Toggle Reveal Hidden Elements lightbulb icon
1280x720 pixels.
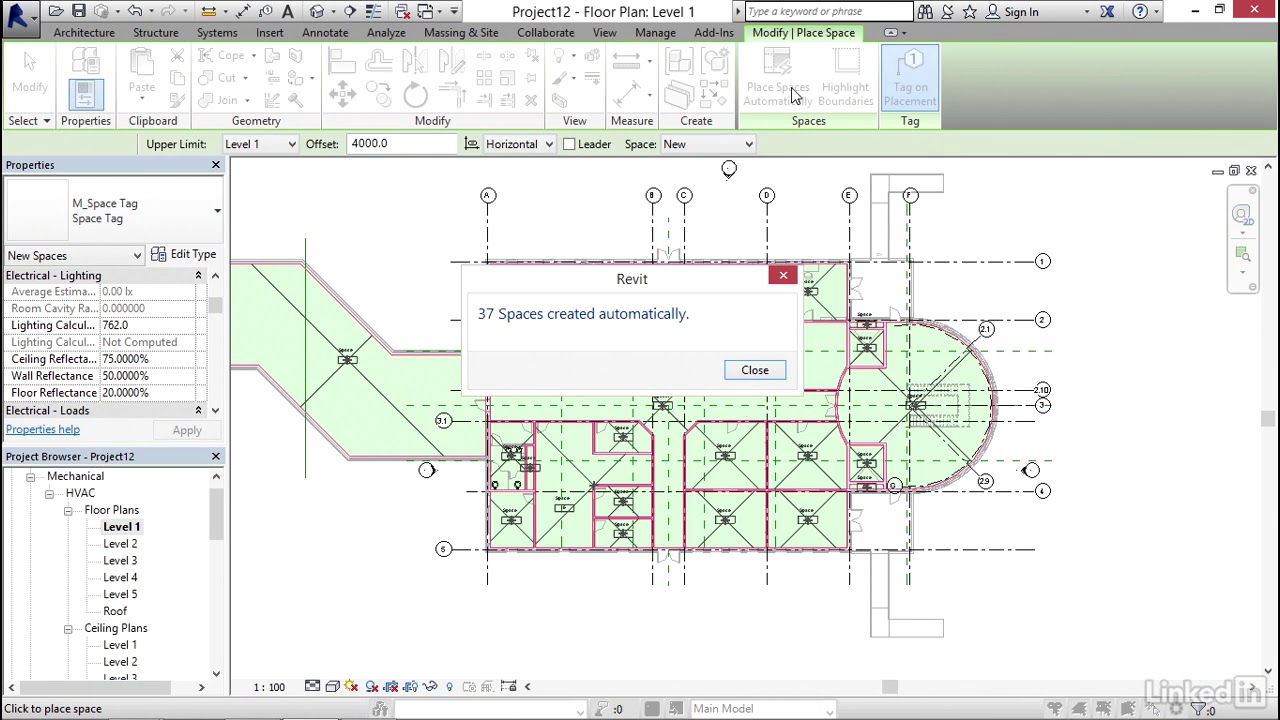tap(449, 686)
